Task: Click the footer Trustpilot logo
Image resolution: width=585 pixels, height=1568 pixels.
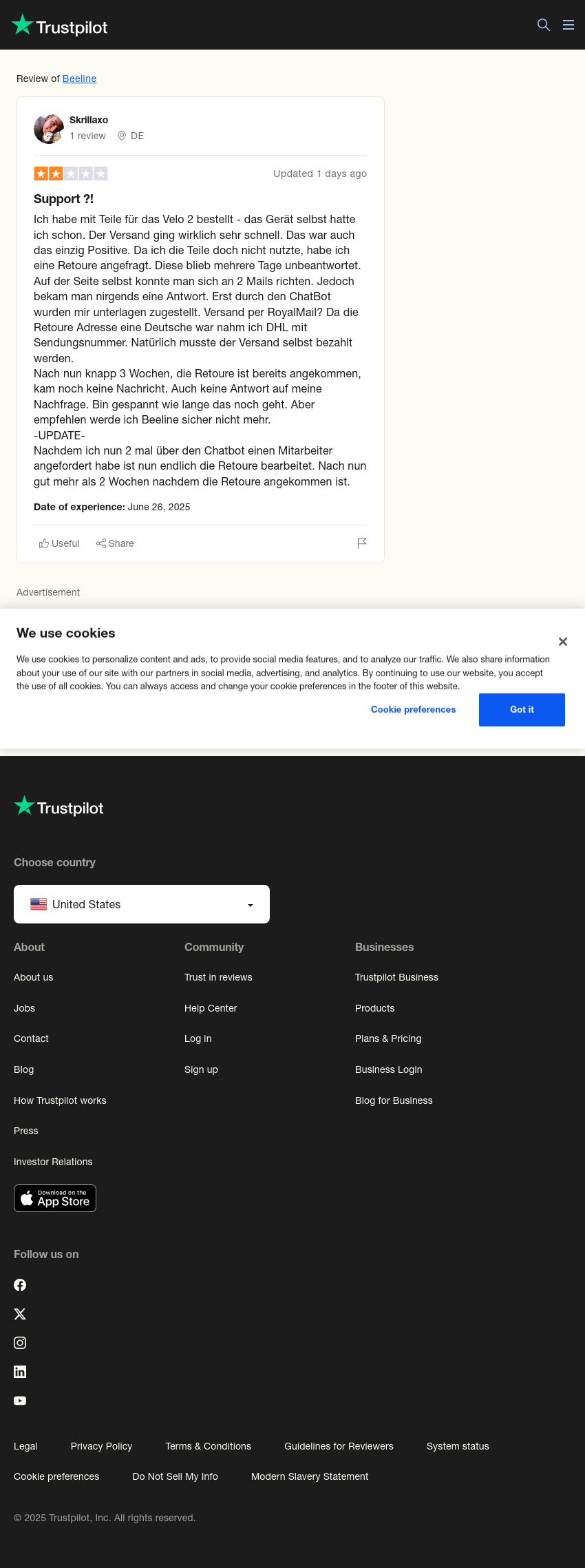Action: pyautogui.click(x=58, y=806)
